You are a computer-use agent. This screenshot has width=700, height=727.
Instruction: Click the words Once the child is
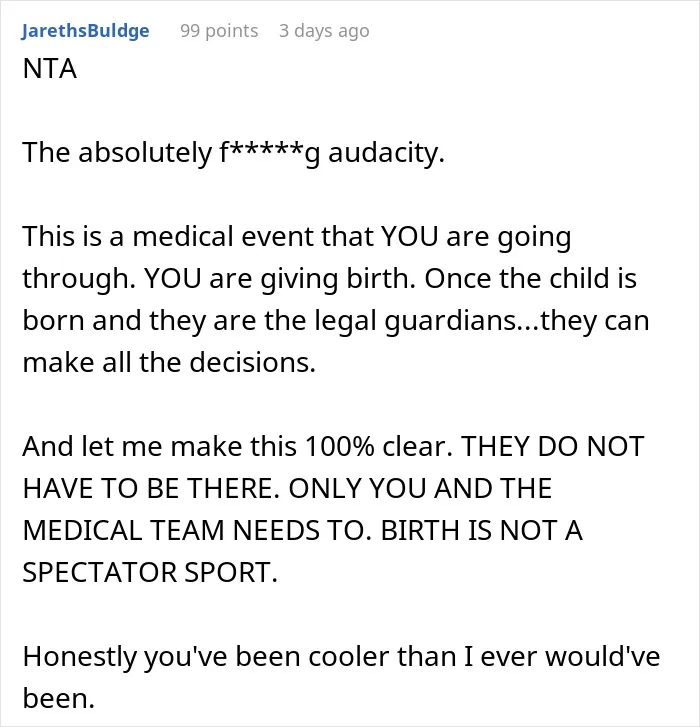coord(530,279)
